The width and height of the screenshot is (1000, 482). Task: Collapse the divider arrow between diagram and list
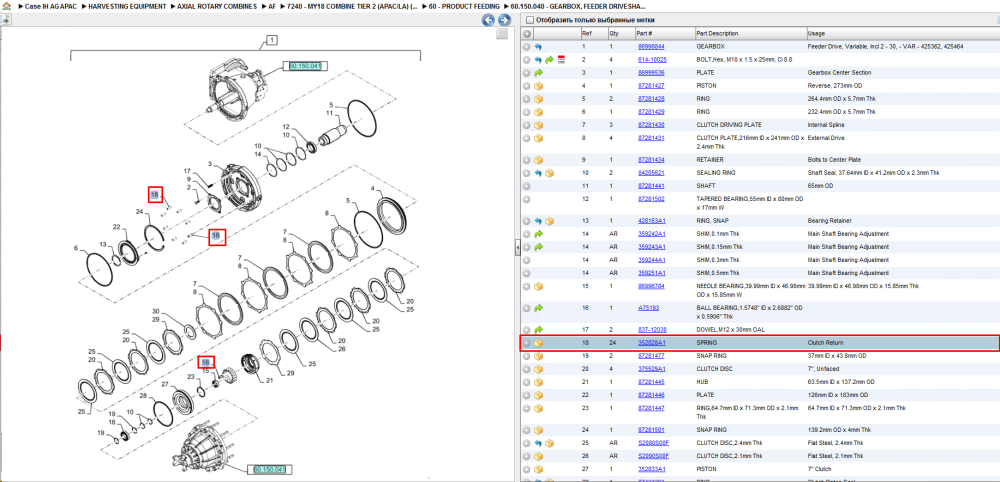517,248
